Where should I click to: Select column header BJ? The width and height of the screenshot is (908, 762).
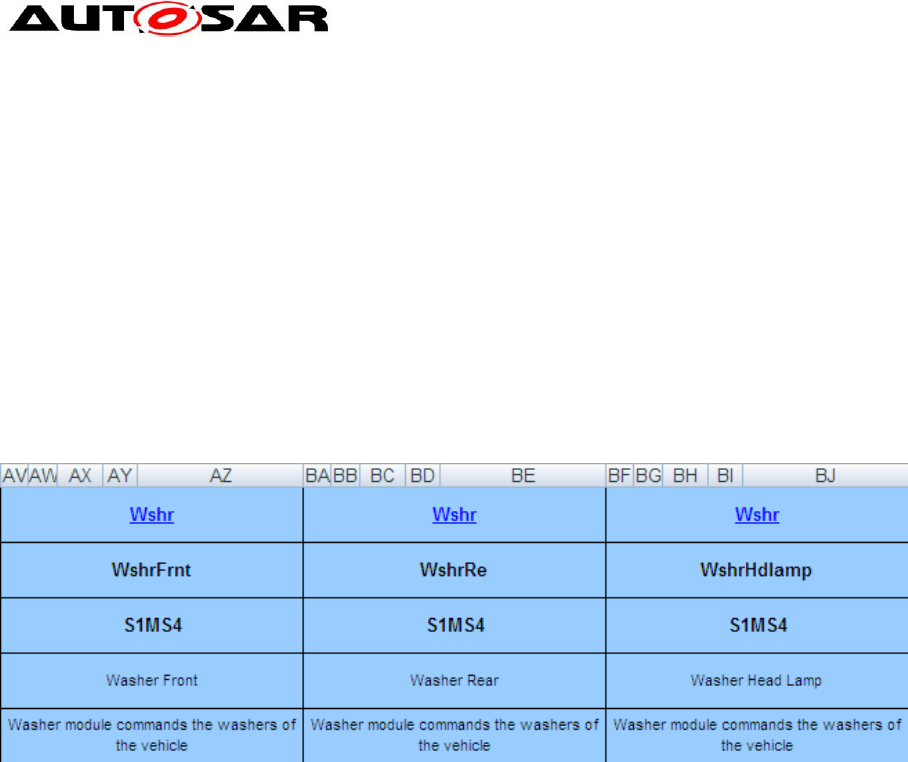(825, 475)
